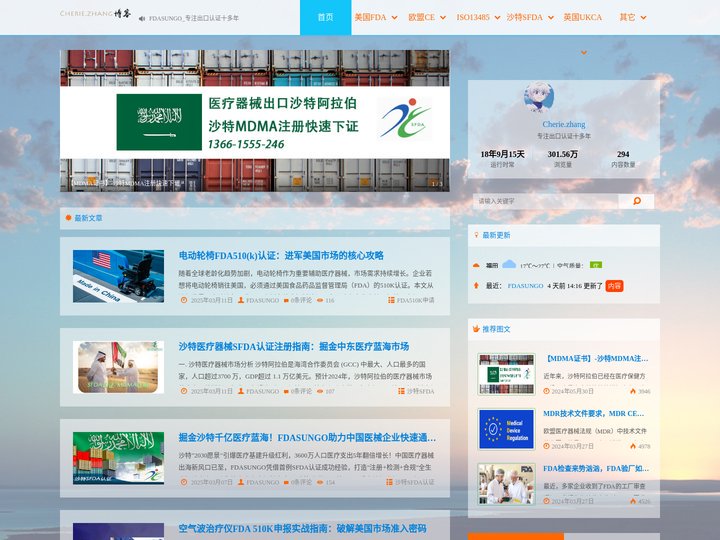Open the 欧盟CE menu item
The image size is (720, 540).
click(x=422, y=17)
